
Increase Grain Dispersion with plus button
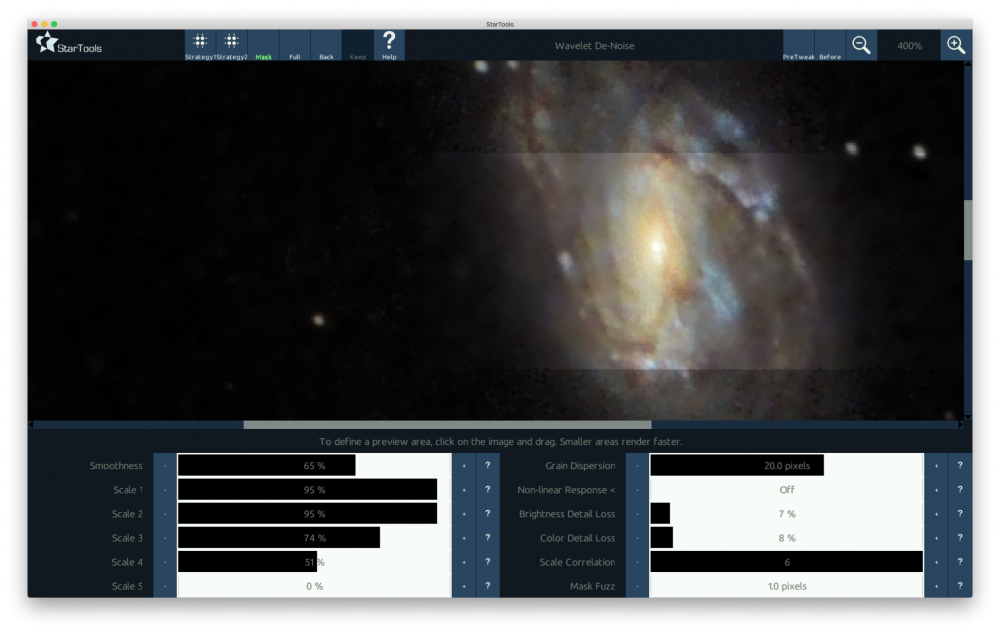(936, 466)
